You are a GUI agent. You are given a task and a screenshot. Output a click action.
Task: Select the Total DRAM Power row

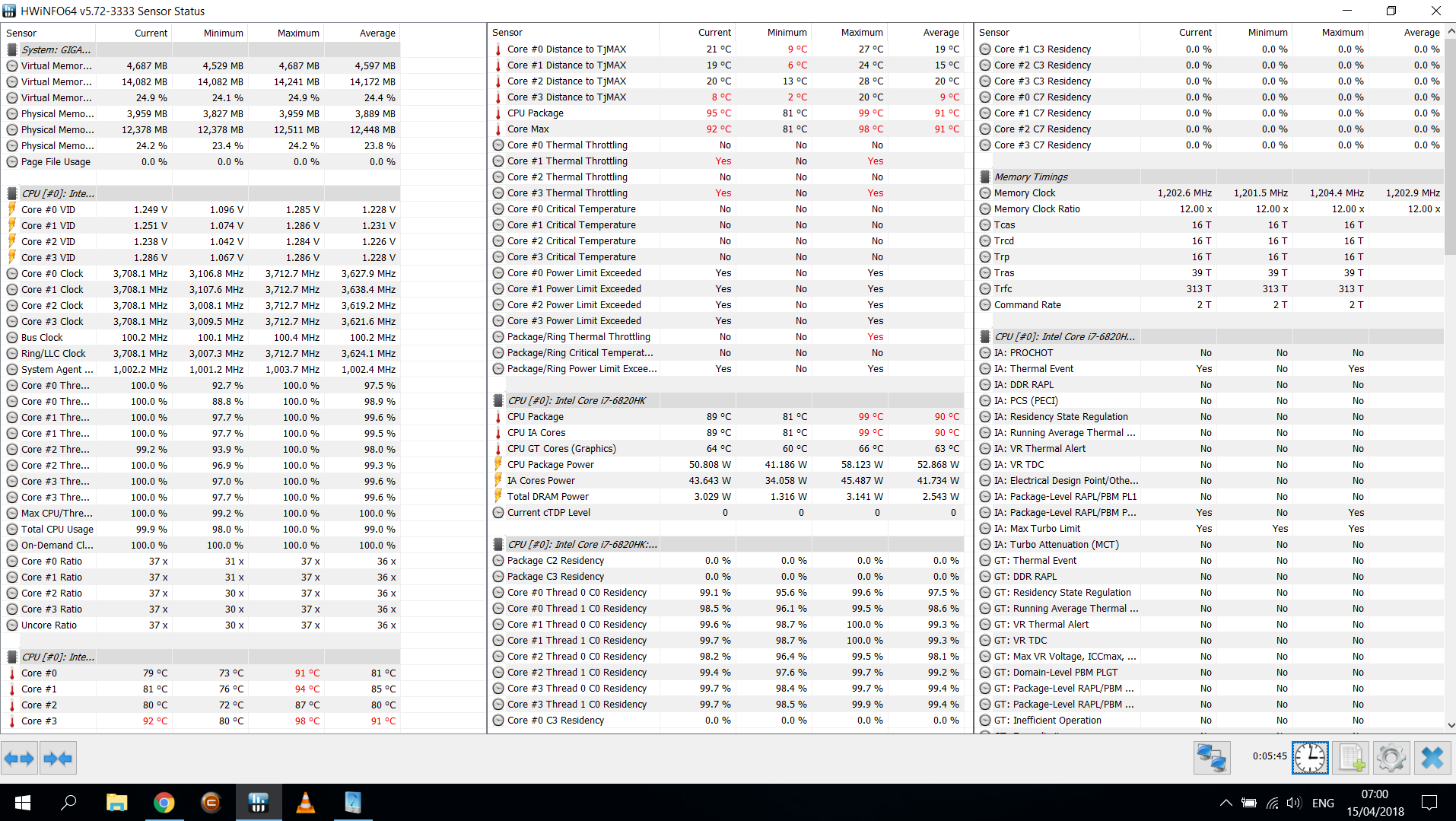(x=726, y=496)
